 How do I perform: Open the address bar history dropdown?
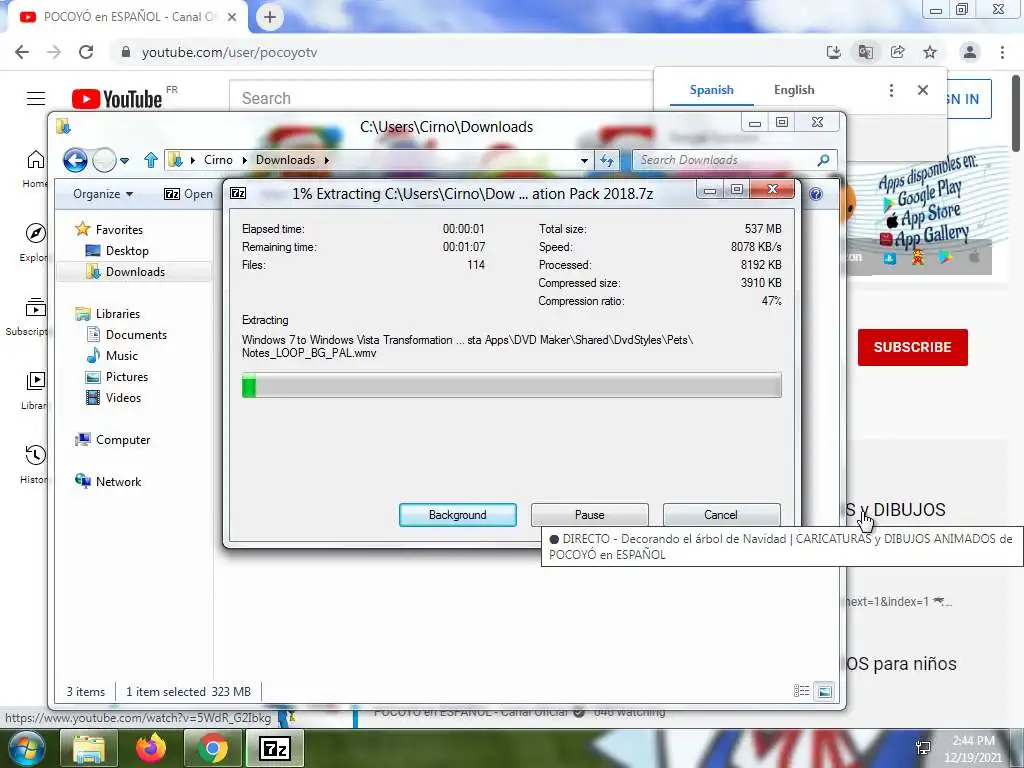tap(584, 160)
